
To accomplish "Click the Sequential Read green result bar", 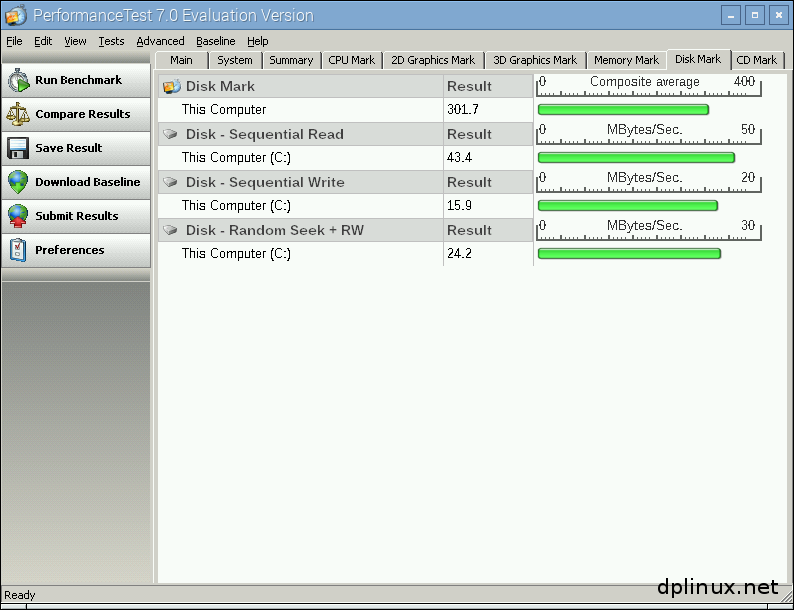I will [x=636, y=157].
